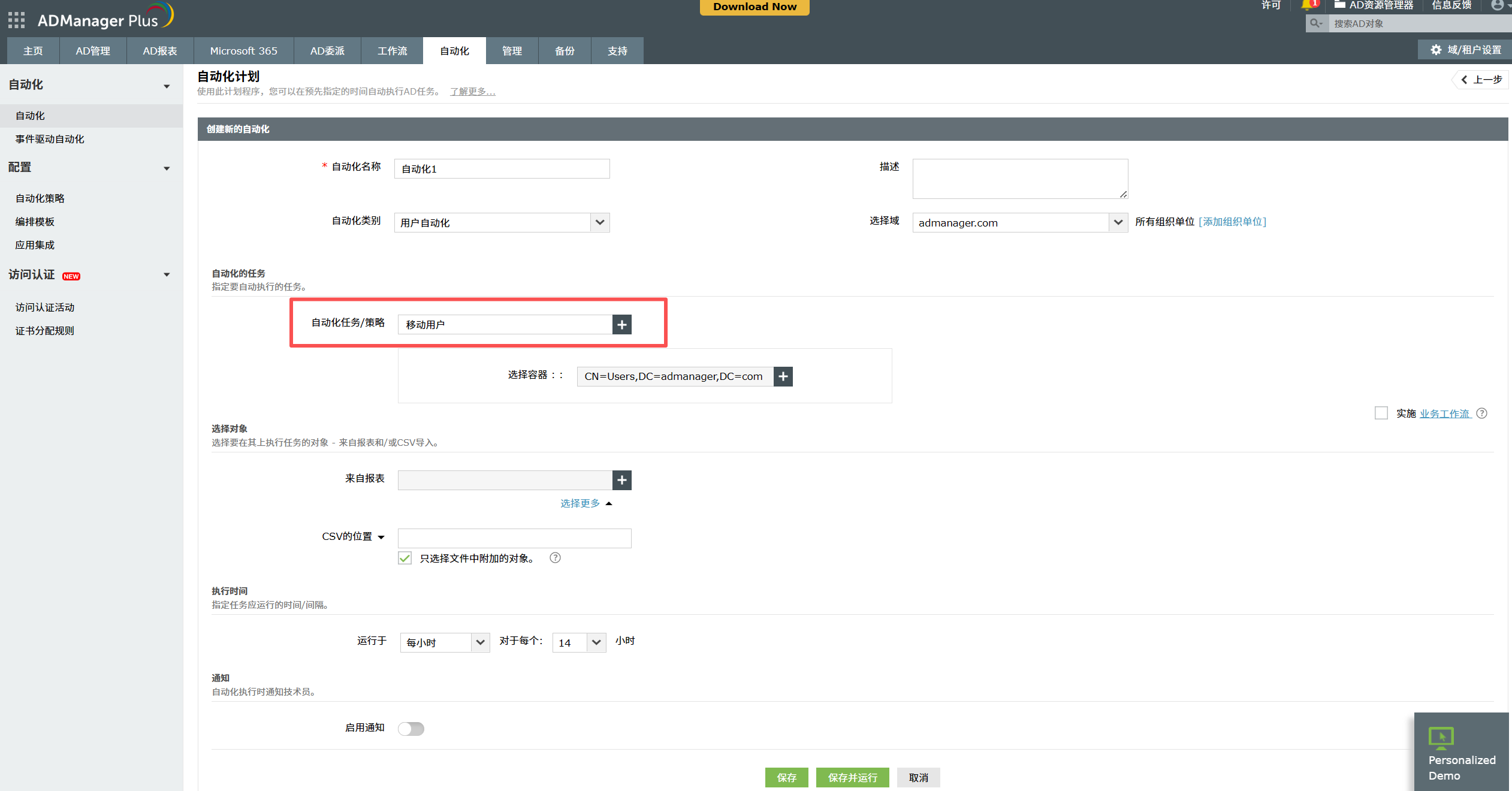The image size is (1512, 791).
Task: Switch to the Microsoft 365 tab
Action: point(243,51)
